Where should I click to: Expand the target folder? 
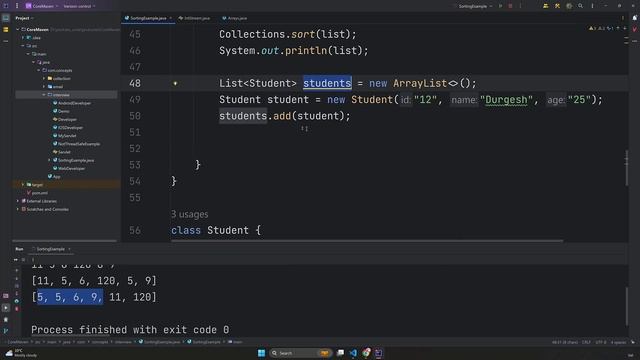pyautogui.click(x=23, y=184)
